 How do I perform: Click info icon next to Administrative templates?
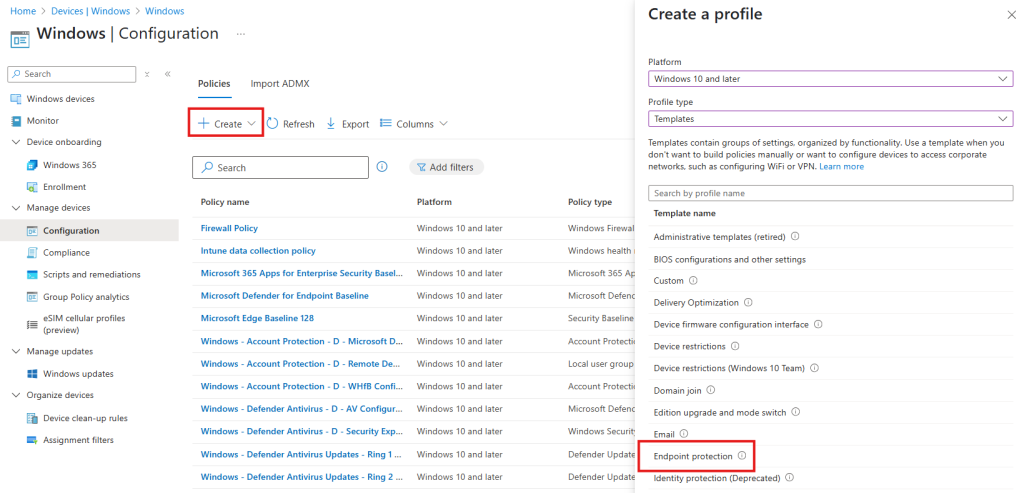click(795, 236)
